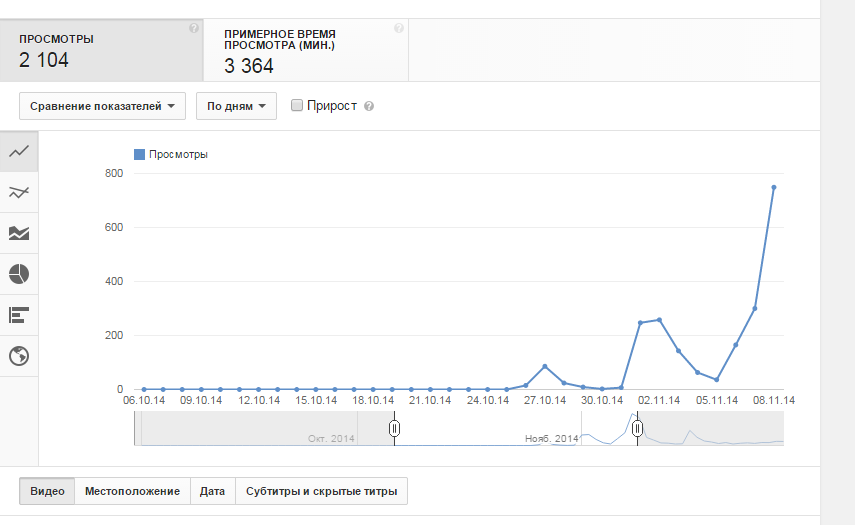Viewport: 855px width, 525px height.
Task: Select Примерное время просмотра metric card
Action: click(306, 50)
